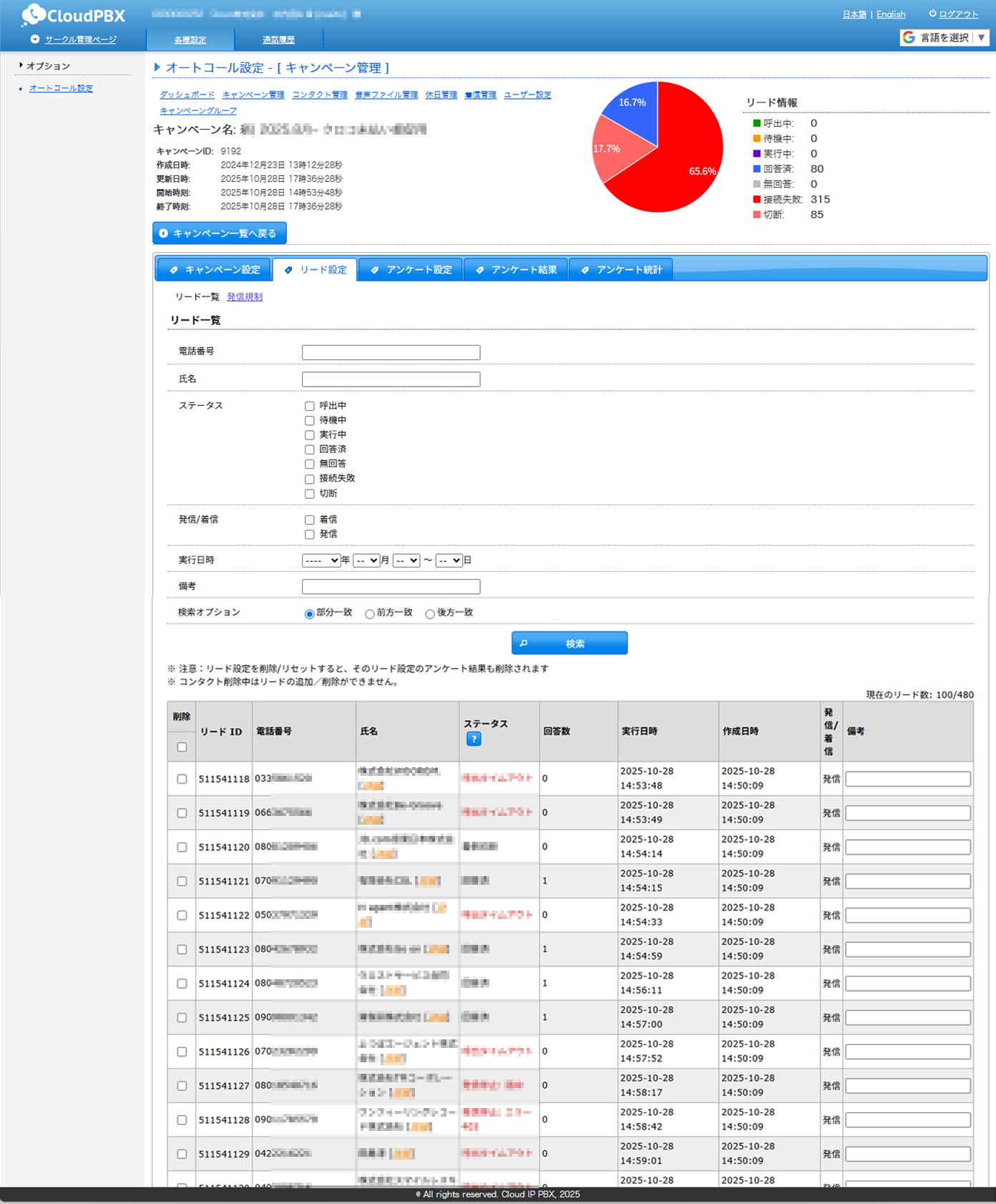This screenshot has height=1204, width=996.
Task: Click the circle management page arrow icon
Action: 34,39
